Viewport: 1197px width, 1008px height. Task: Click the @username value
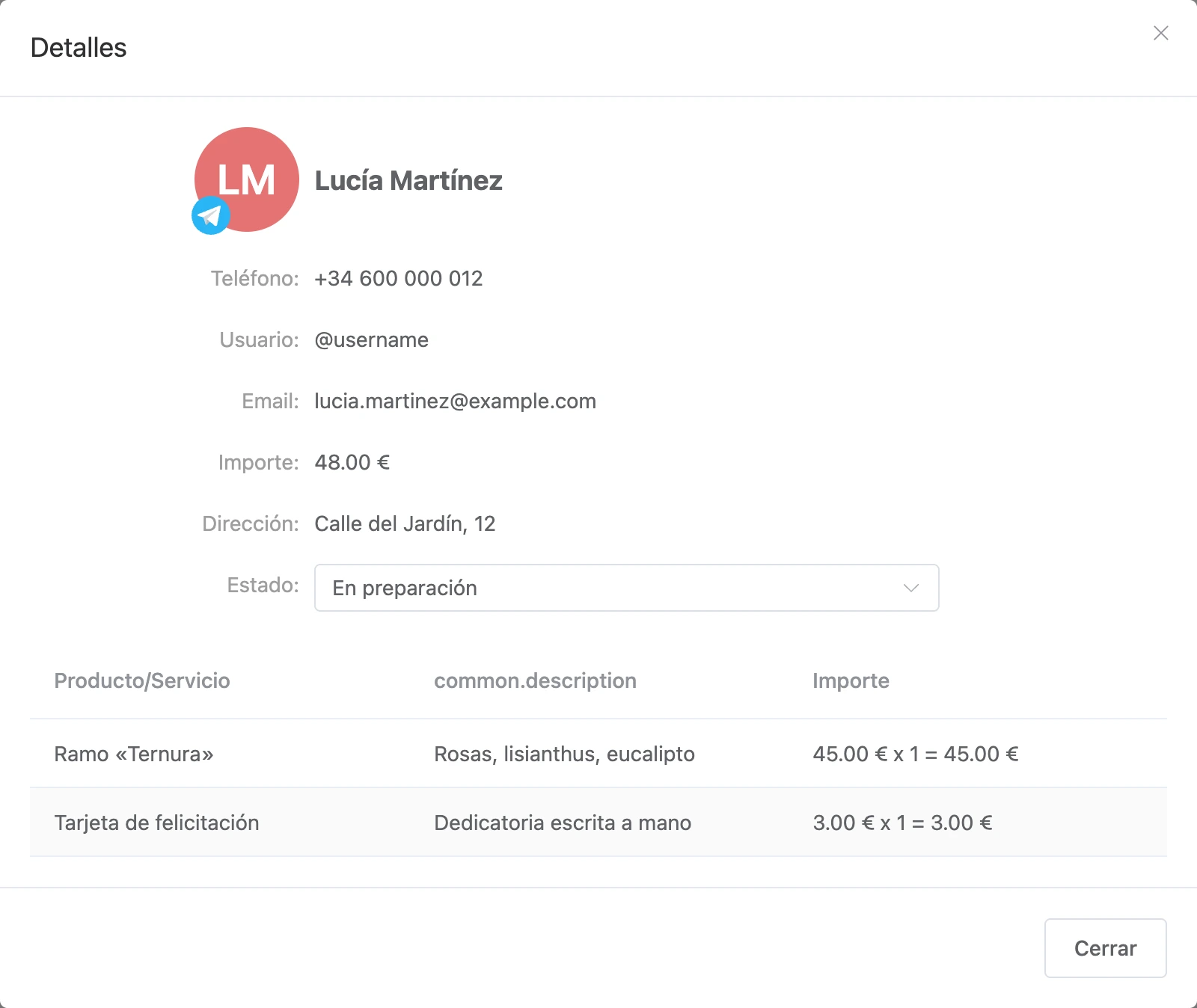(x=371, y=339)
